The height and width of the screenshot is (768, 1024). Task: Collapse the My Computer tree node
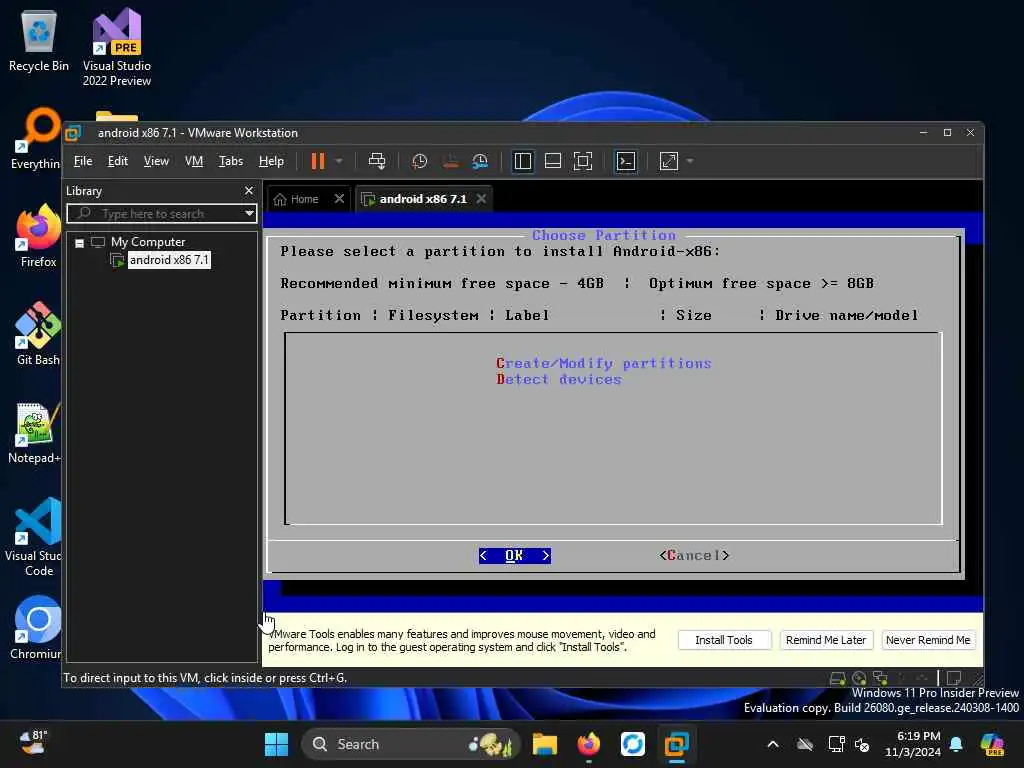point(80,243)
